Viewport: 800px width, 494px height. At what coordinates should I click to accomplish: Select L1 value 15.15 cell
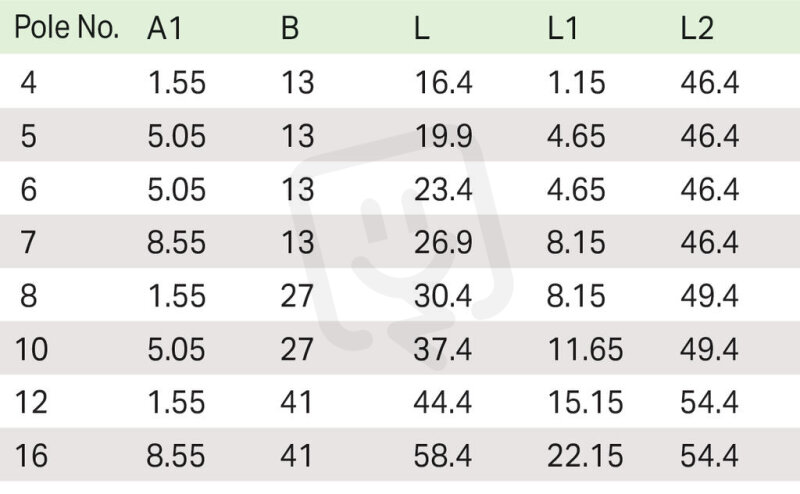pyautogui.click(x=585, y=402)
